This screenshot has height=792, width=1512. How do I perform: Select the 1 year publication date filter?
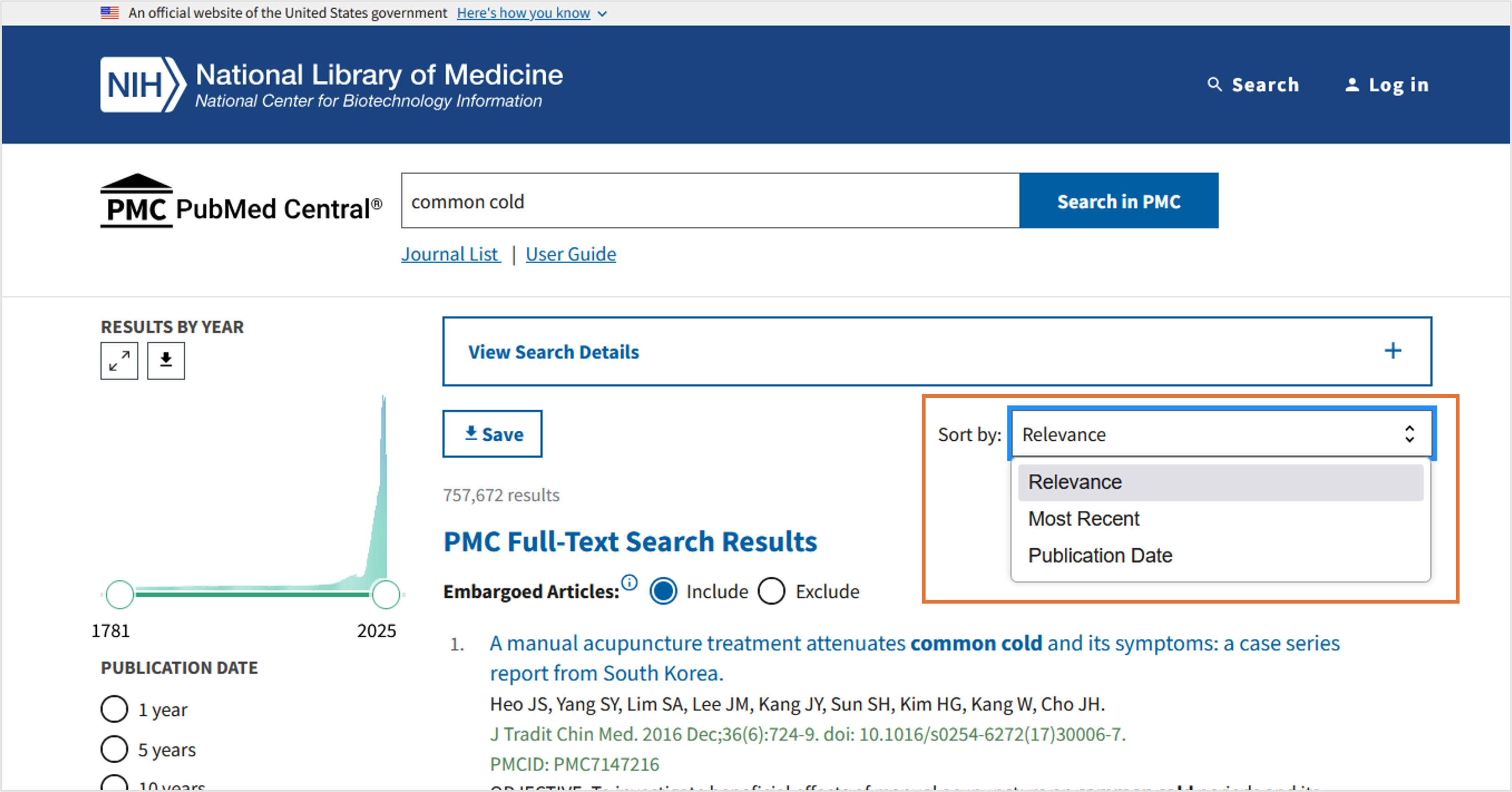pyautogui.click(x=115, y=709)
